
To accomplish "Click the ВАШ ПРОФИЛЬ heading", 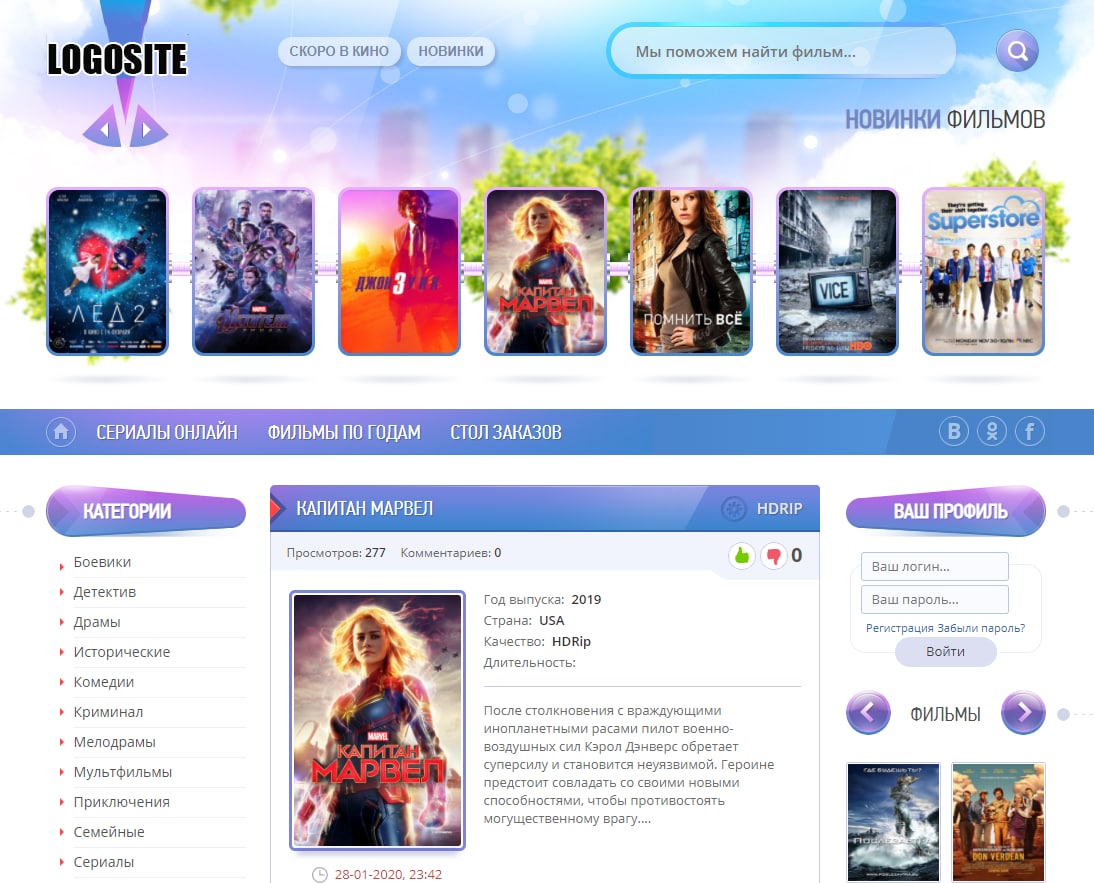I will click(945, 511).
